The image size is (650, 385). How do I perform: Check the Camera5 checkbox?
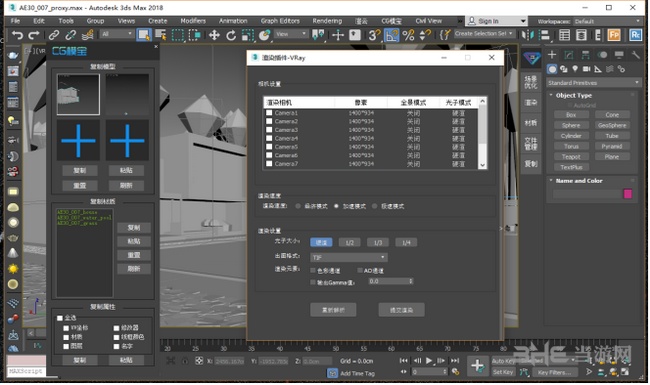tap(269, 147)
